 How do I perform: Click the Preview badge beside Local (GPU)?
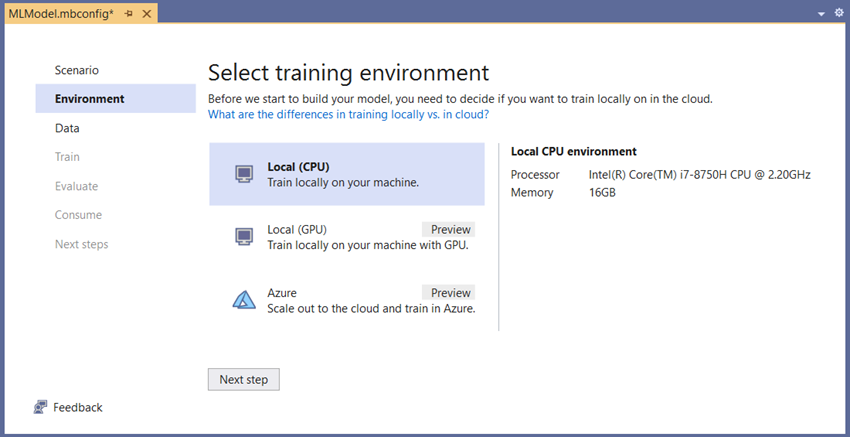click(x=448, y=229)
